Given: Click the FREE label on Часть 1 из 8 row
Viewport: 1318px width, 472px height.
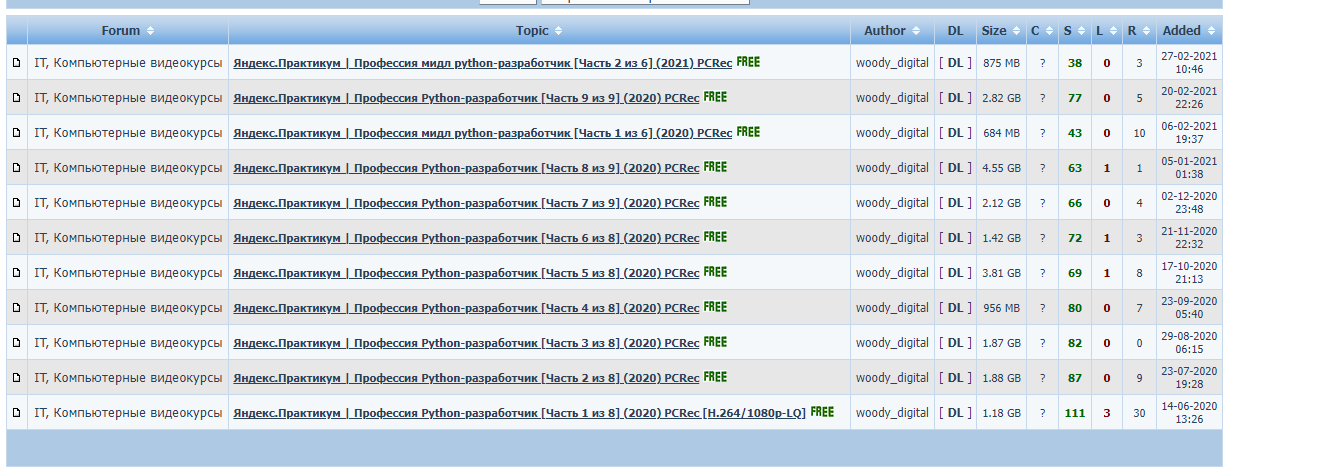Looking at the screenshot, I should click(822, 412).
